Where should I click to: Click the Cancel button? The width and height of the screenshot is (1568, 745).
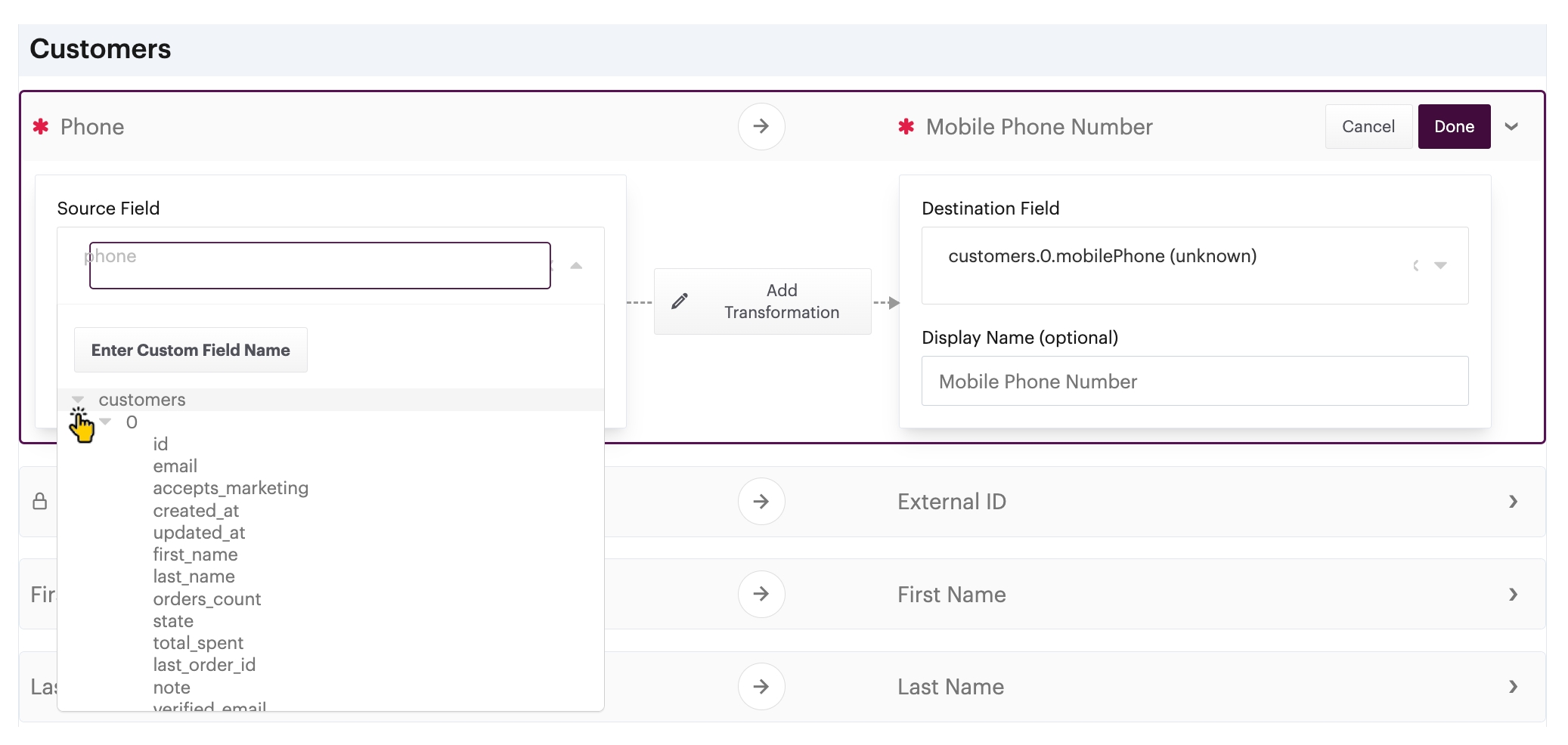pos(1368,126)
